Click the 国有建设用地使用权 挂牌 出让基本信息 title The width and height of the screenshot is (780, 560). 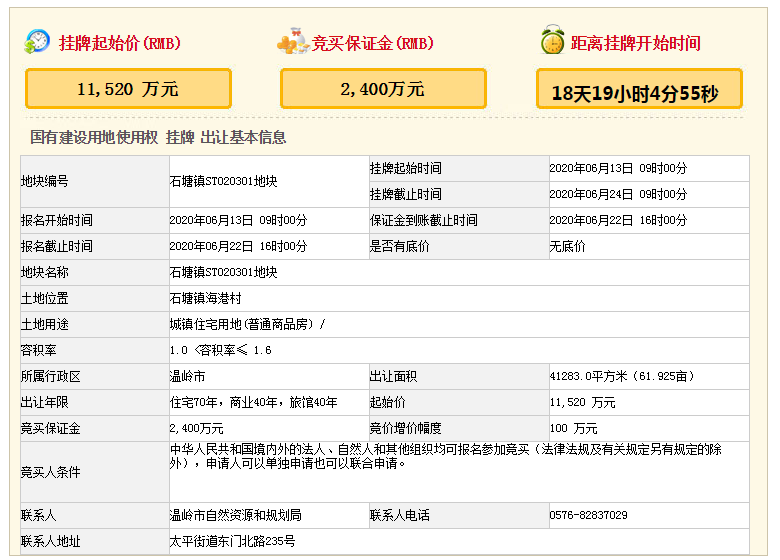point(158,137)
